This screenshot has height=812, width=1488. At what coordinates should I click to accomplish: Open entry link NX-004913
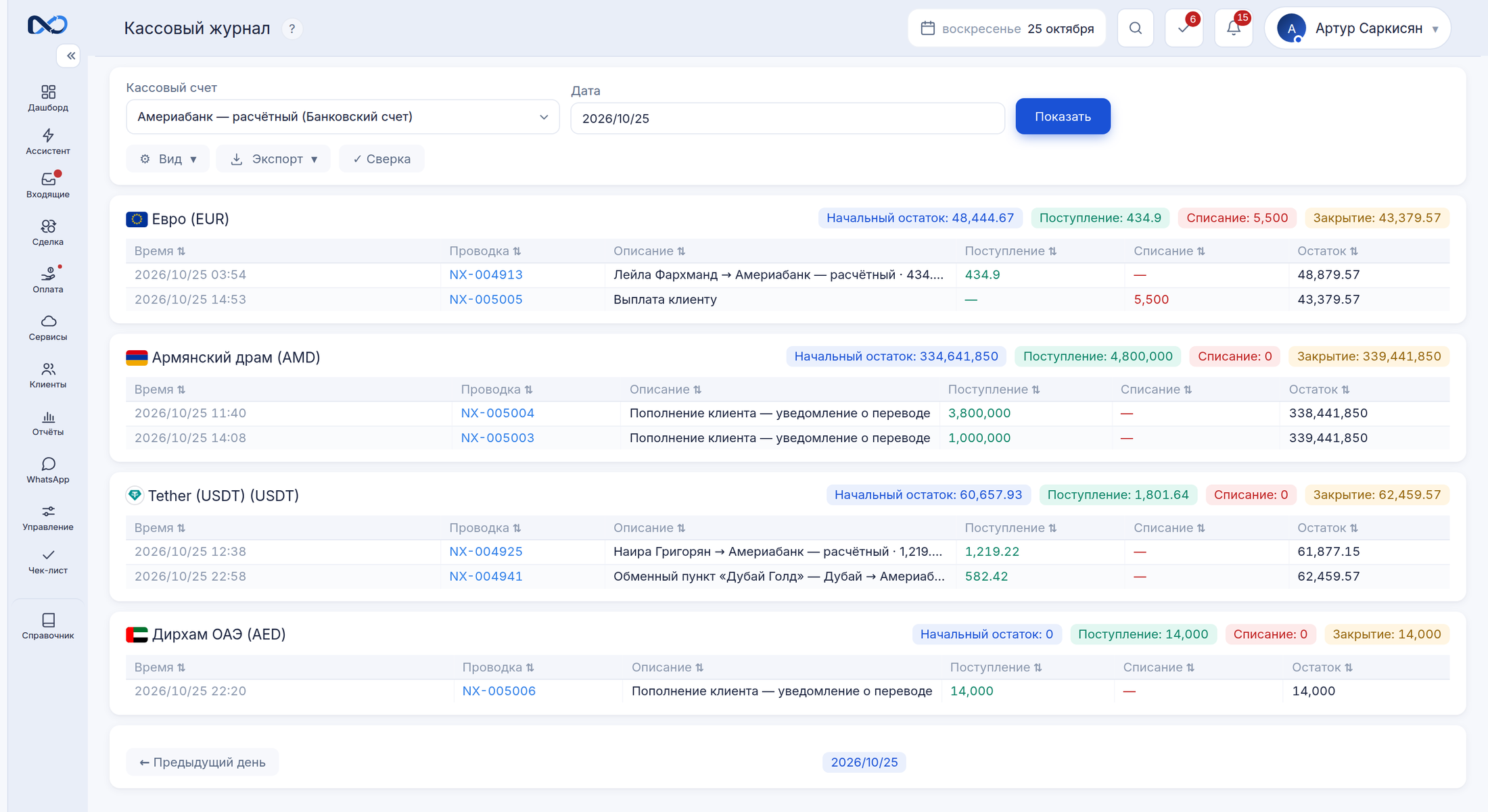486,274
